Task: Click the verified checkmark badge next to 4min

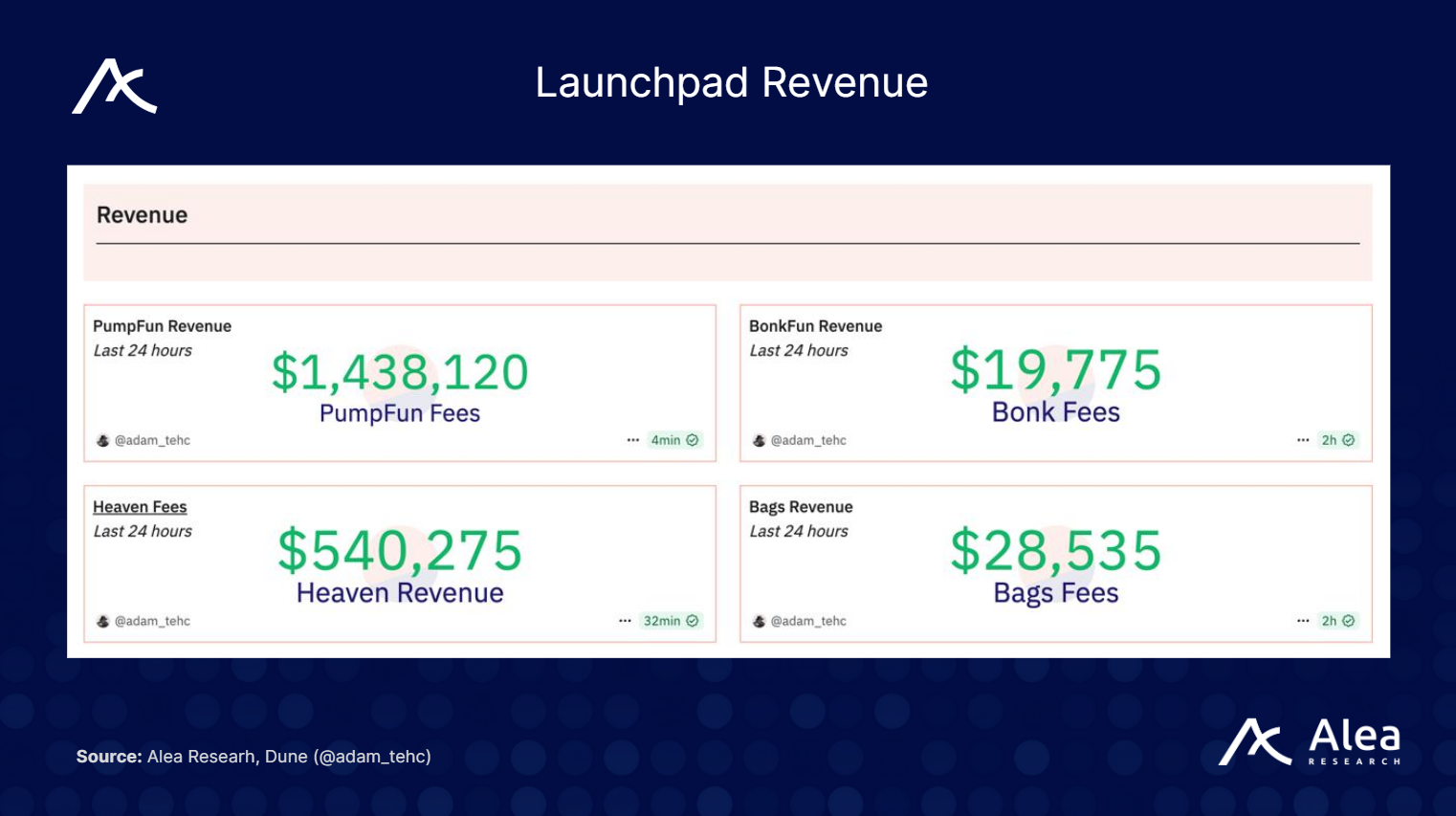Action: [x=692, y=439]
